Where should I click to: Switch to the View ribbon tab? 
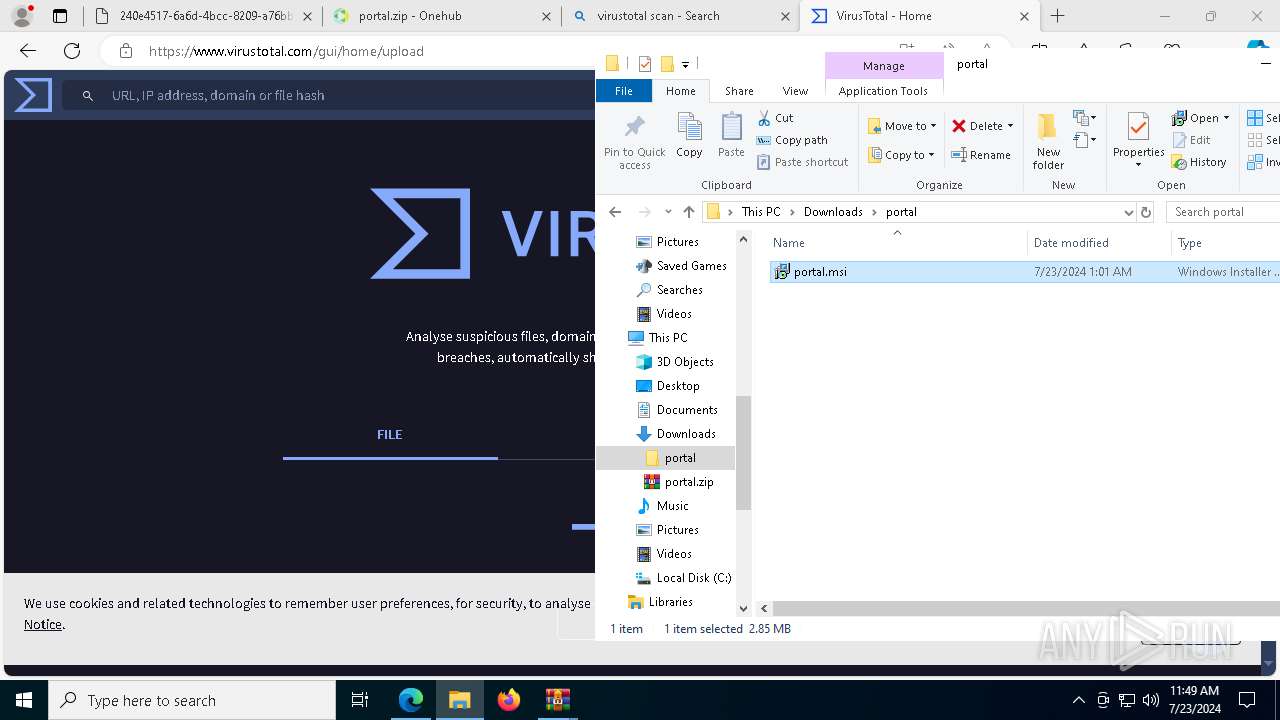(x=795, y=91)
